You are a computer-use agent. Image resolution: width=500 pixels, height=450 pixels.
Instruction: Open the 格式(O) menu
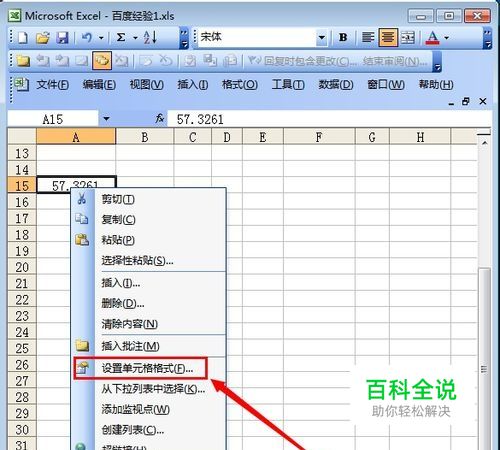point(240,85)
